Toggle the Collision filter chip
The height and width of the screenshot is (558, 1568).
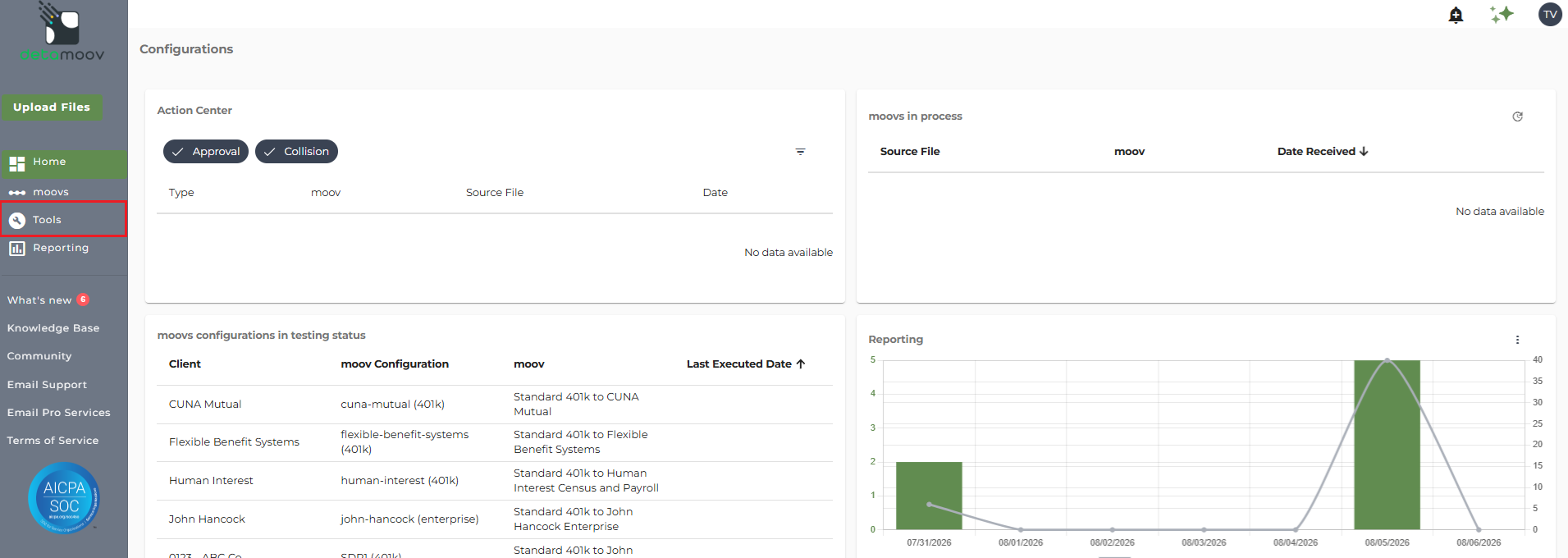296,152
